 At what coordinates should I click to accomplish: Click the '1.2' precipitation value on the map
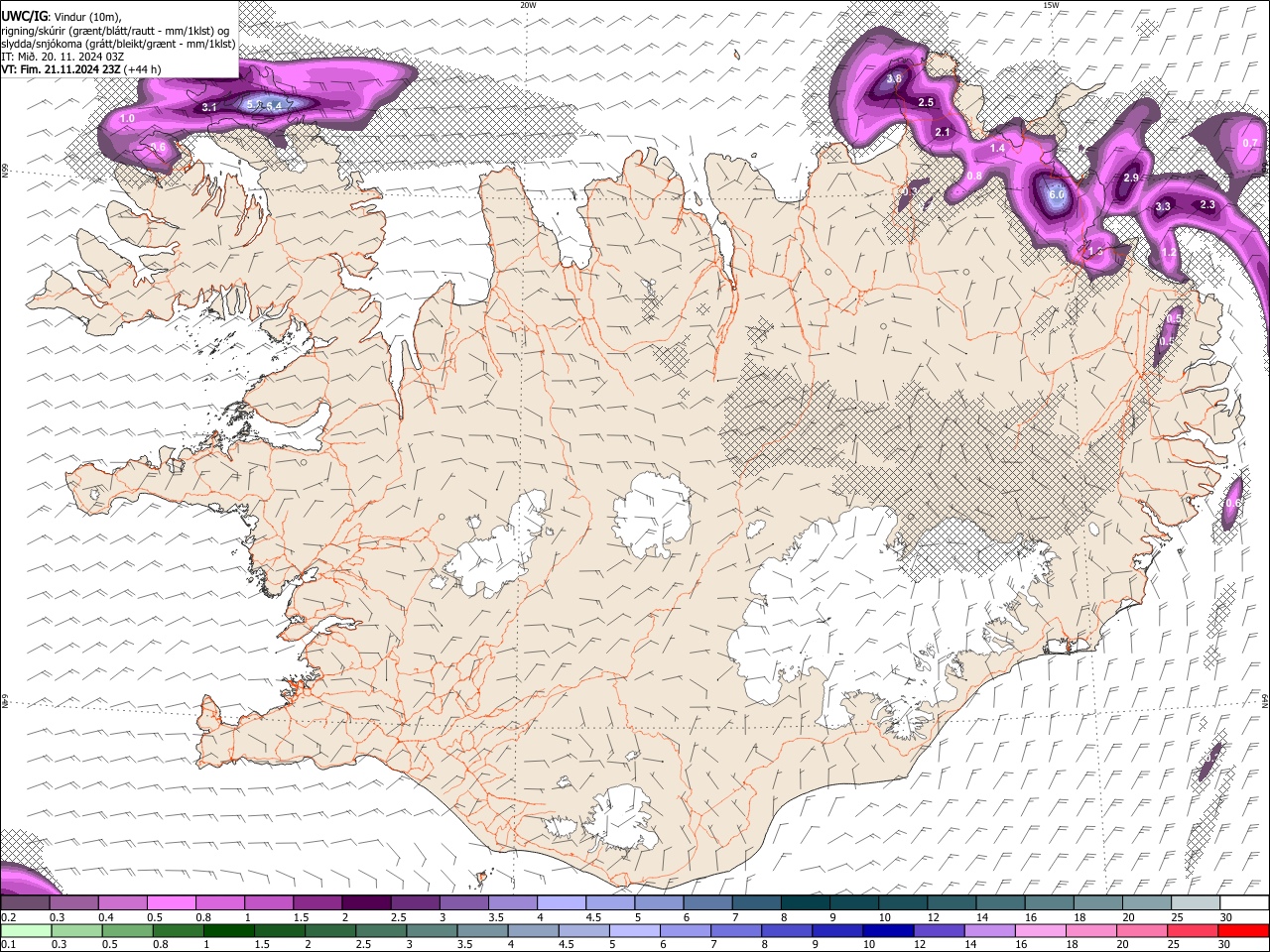[1169, 253]
